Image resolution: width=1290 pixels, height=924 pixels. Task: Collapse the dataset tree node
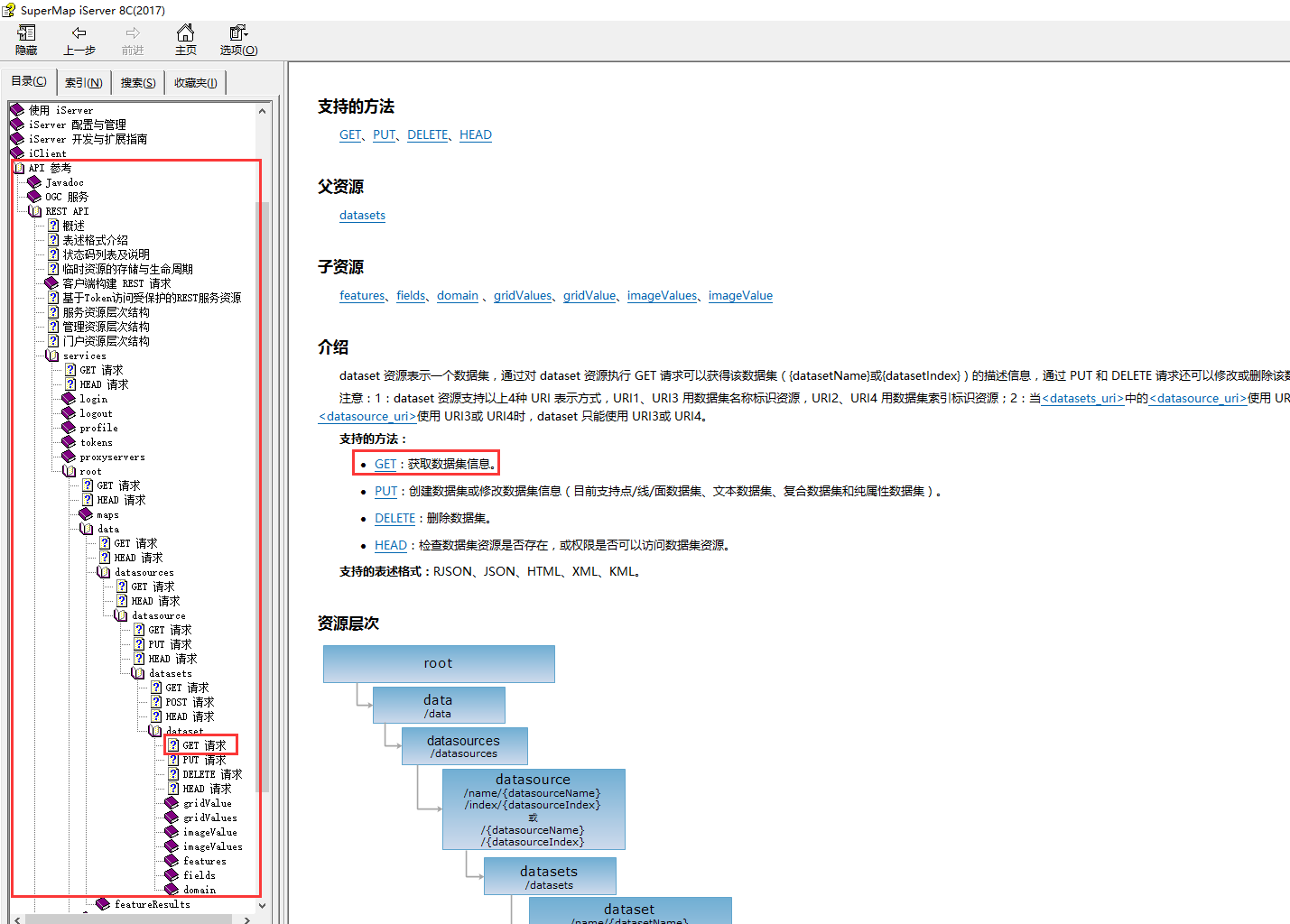click(155, 731)
